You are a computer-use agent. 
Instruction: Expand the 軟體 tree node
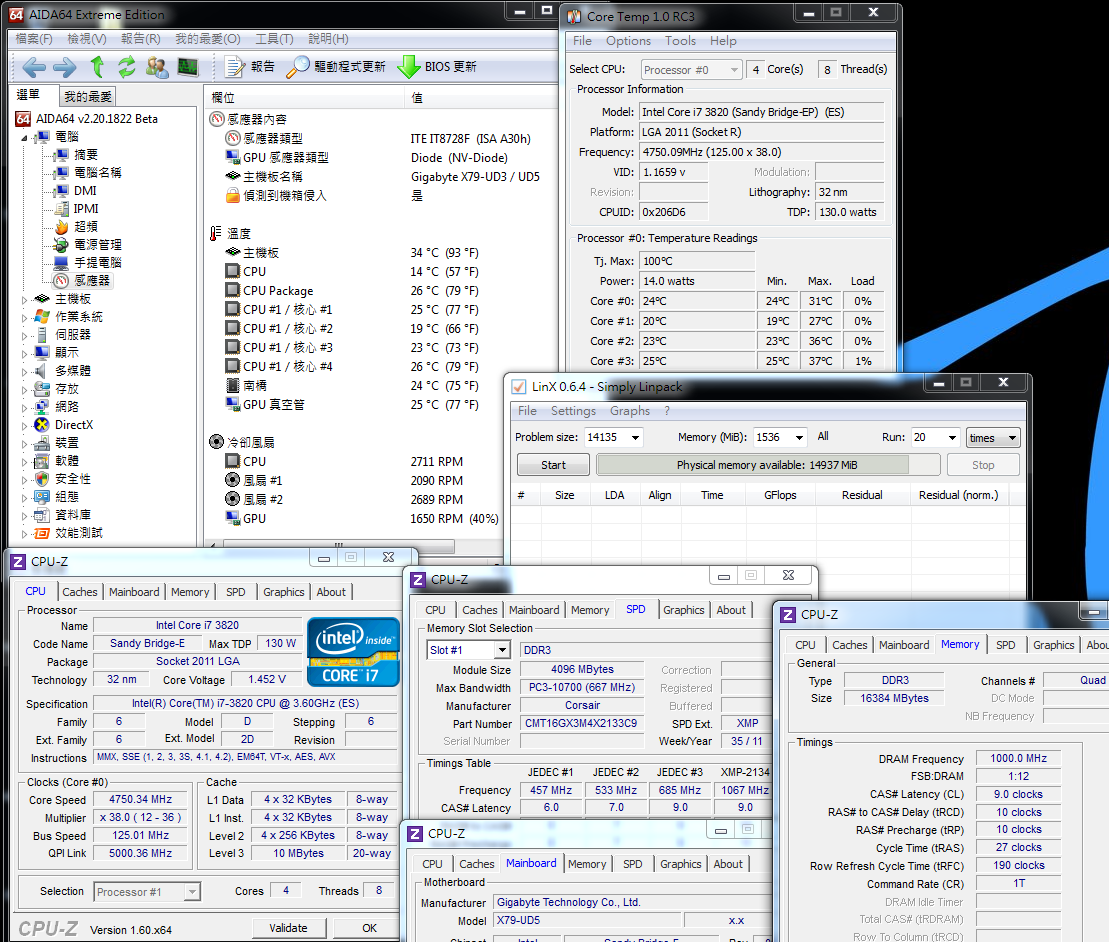click(25, 462)
